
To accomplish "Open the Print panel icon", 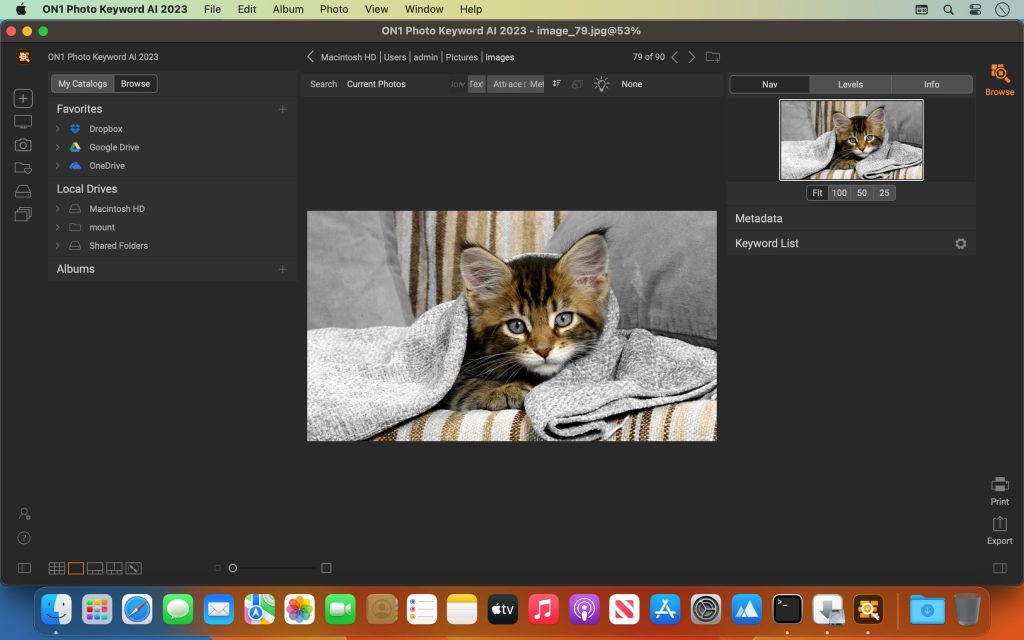I will pos(999,484).
